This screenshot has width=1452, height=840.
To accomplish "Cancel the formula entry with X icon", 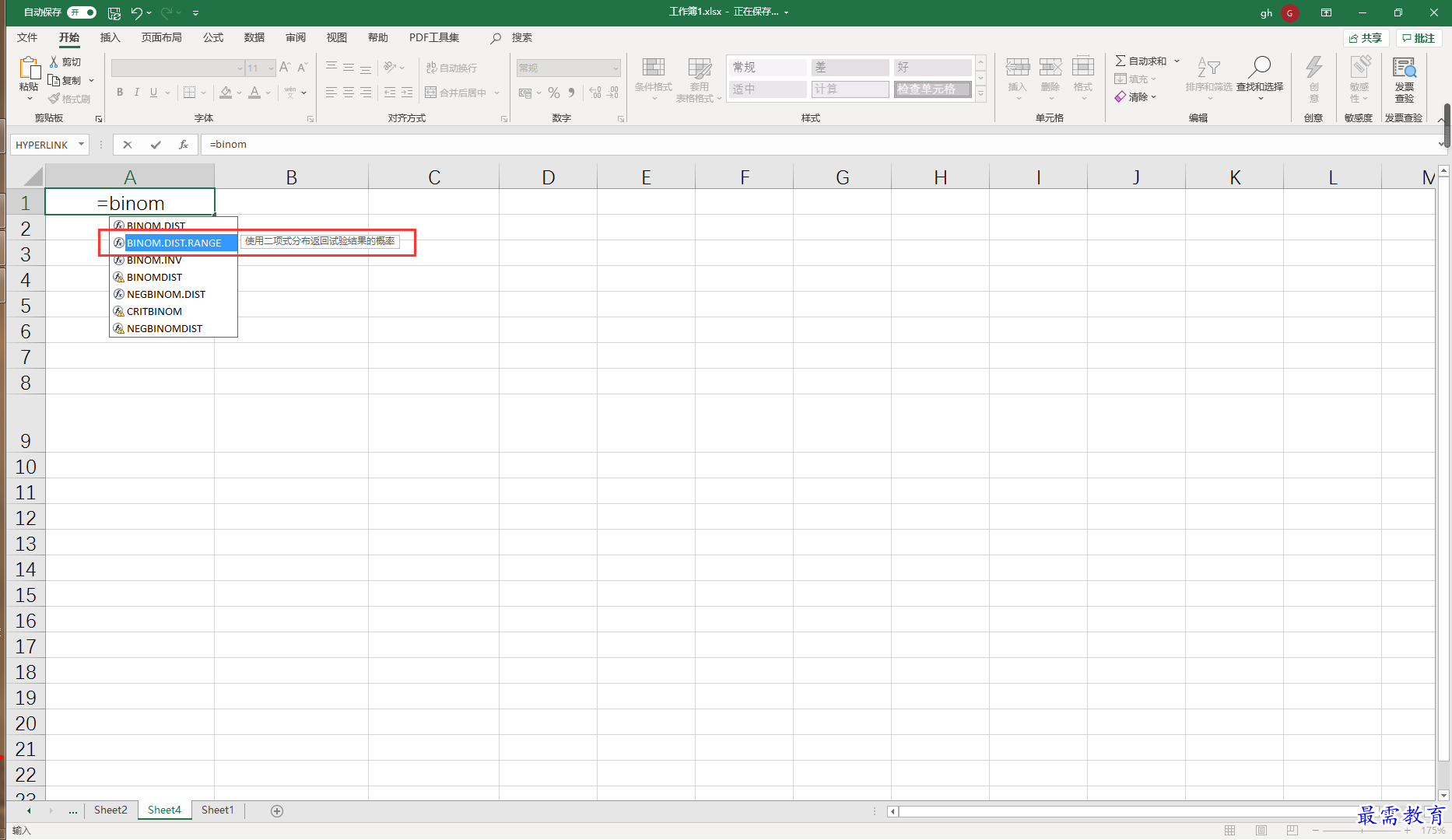I will (128, 145).
